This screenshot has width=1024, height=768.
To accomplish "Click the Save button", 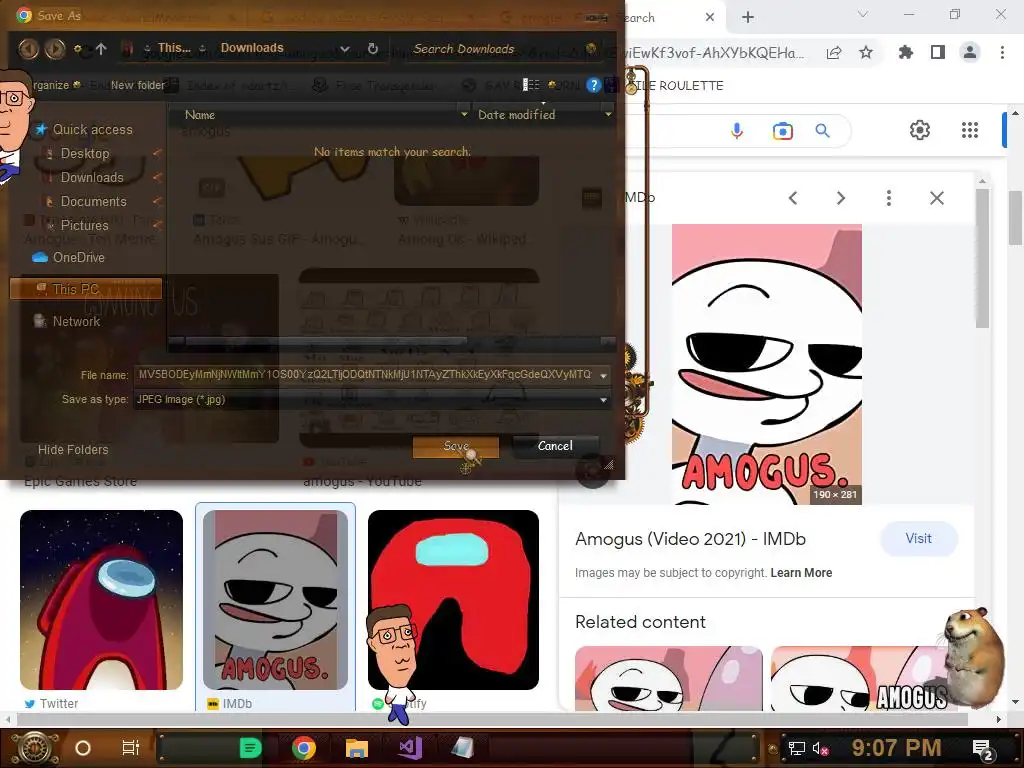I will 456,447.
